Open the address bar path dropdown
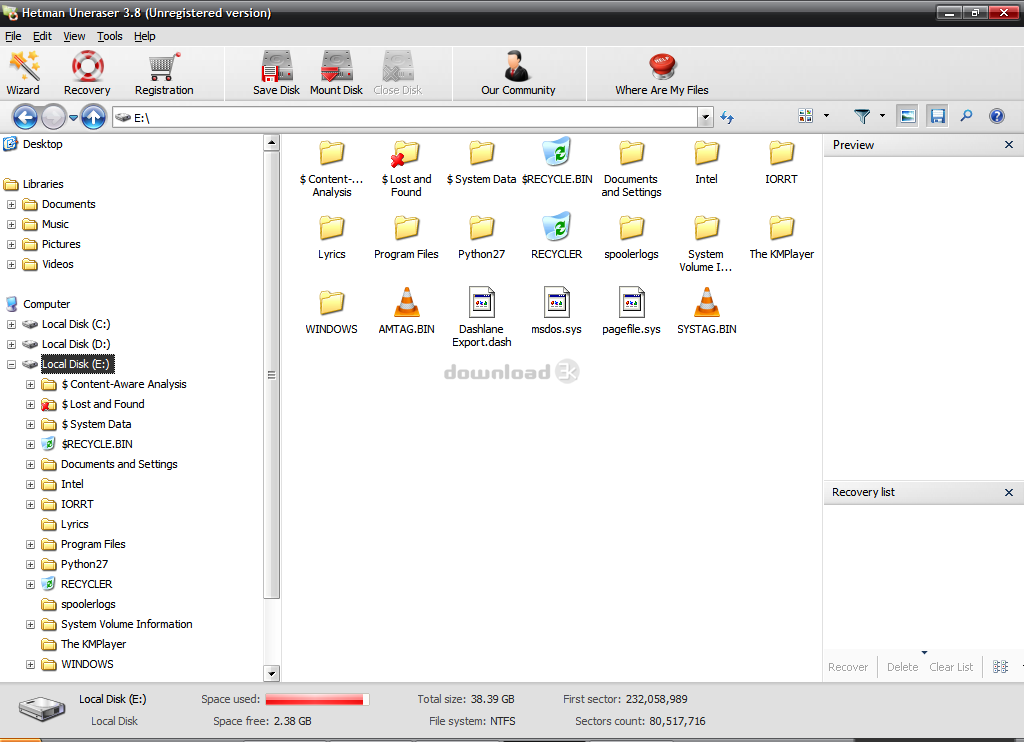The width and height of the screenshot is (1024, 742). click(x=705, y=118)
